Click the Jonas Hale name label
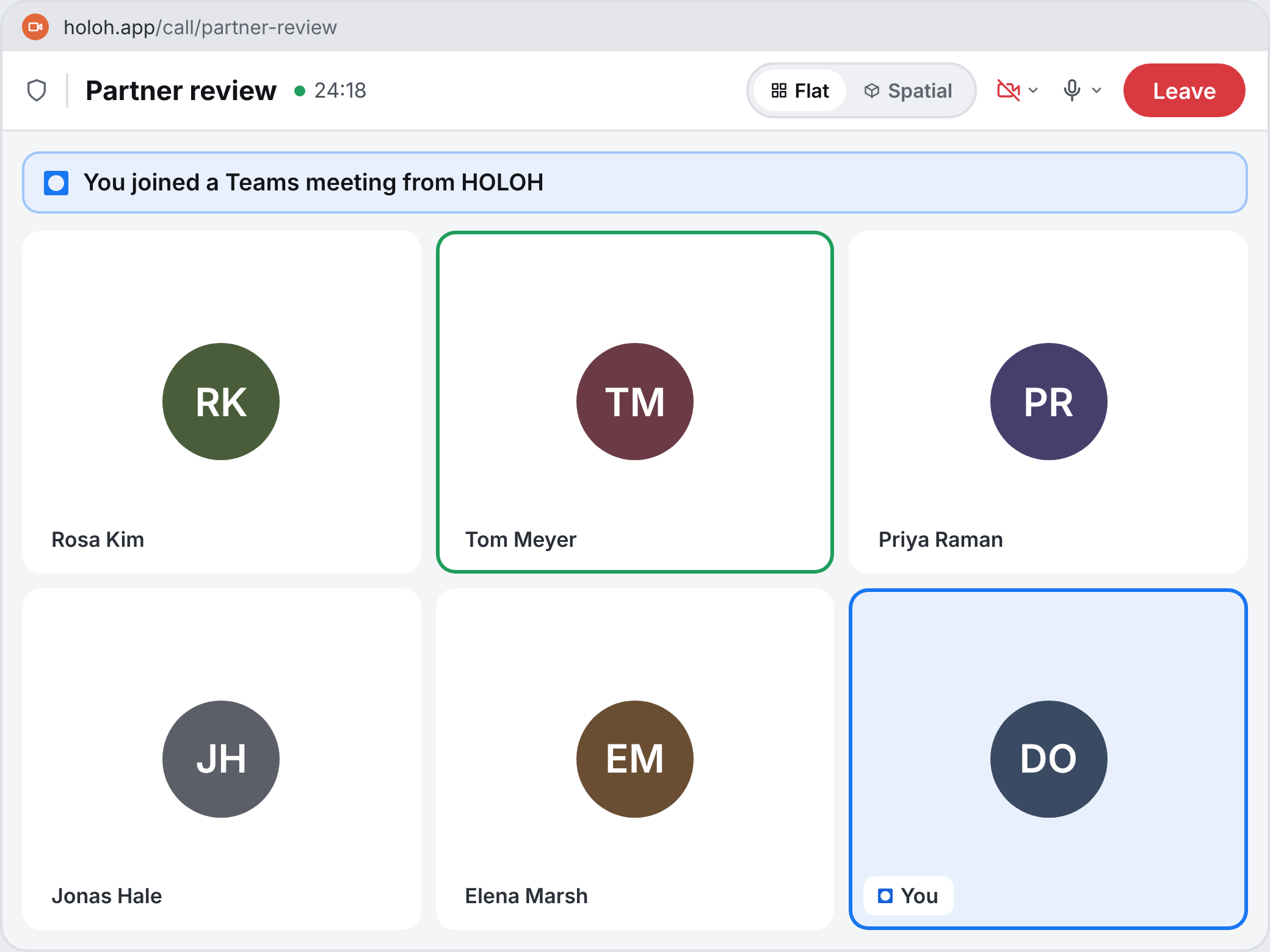Image resolution: width=1270 pixels, height=952 pixels. click(107, 896)
